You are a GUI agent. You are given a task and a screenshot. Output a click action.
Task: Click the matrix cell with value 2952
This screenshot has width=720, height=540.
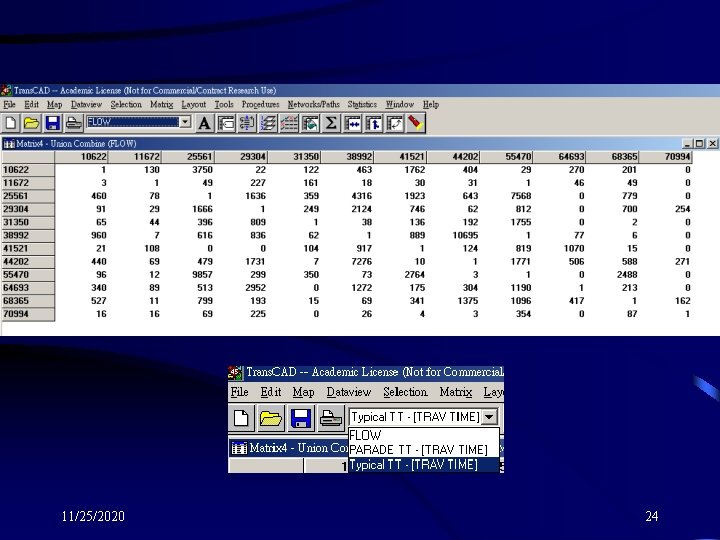click(255, 288)
